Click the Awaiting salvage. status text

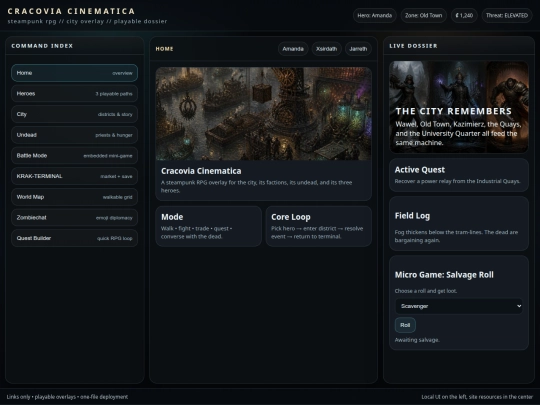pos(417,340)
